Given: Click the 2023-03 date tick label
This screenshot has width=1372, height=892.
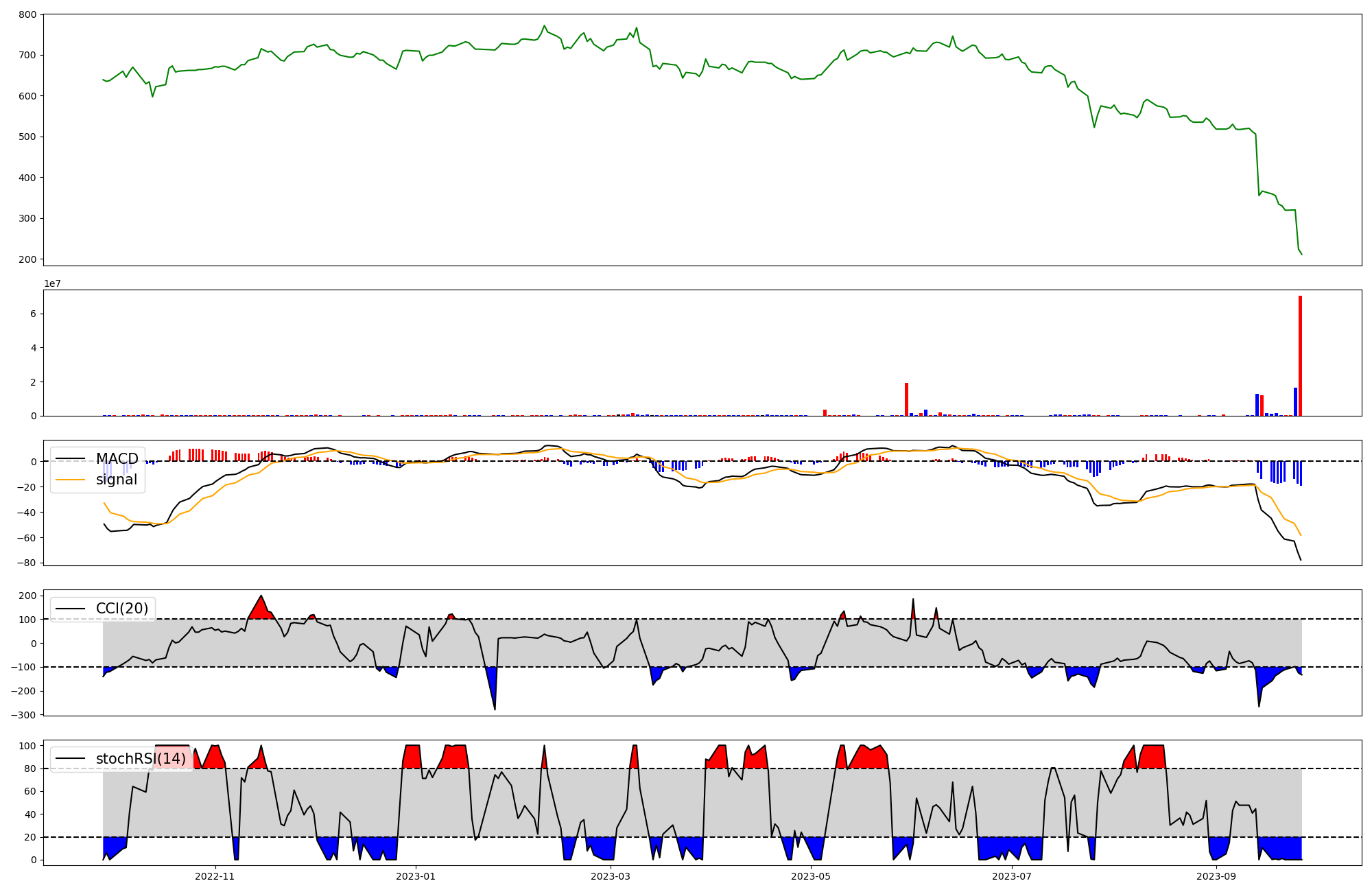Looking at the screenshot, I should pyautogui.click(x=610, y=876).
